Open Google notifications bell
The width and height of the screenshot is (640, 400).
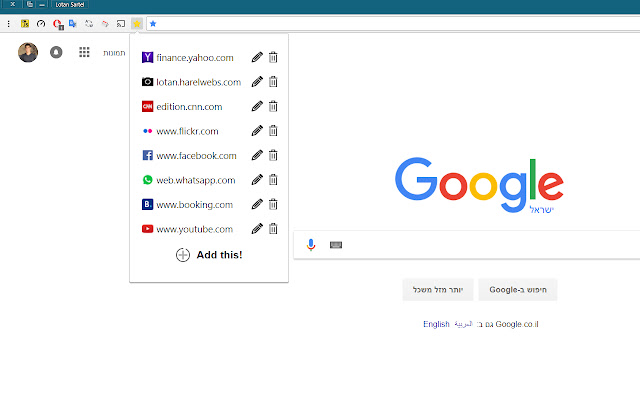click(x=56, y=52)
